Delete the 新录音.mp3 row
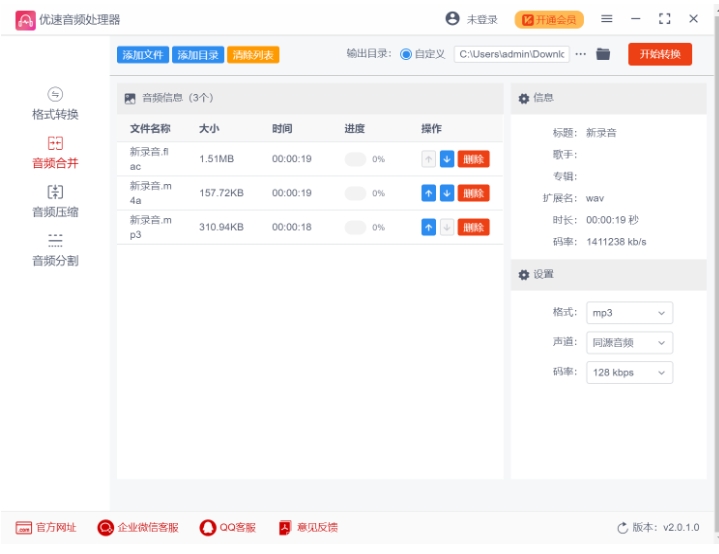 tap(473, 227)
